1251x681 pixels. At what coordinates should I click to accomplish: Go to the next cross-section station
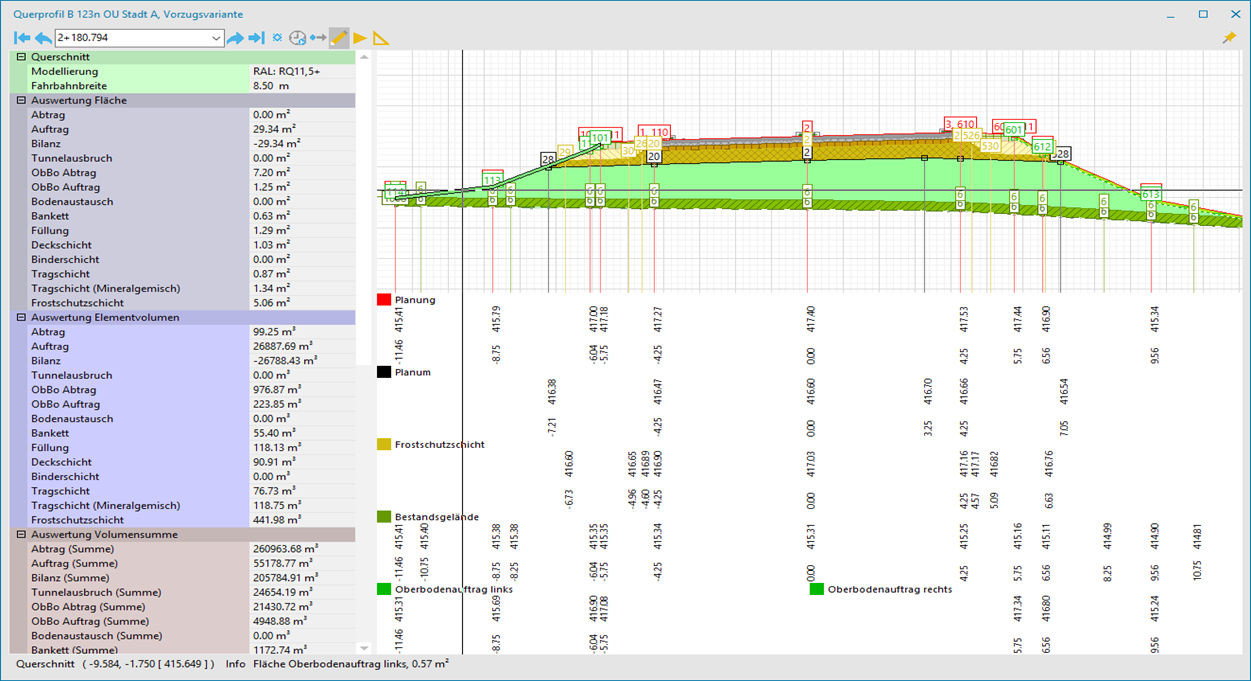tap(235, 38)
